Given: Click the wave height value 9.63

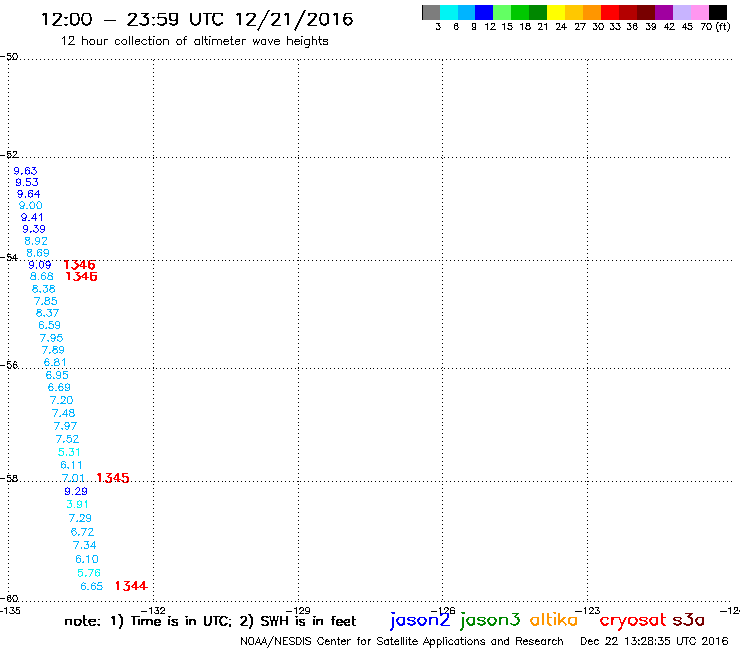Looking at the screenshot, I should point(25,171).
